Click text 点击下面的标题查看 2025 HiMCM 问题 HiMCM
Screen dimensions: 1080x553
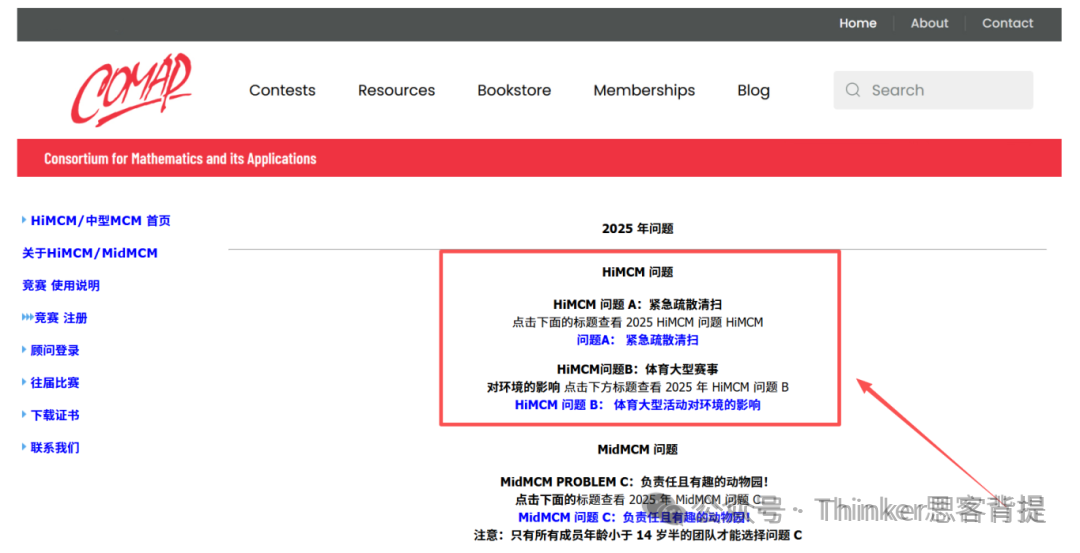(x=638, y=322)
